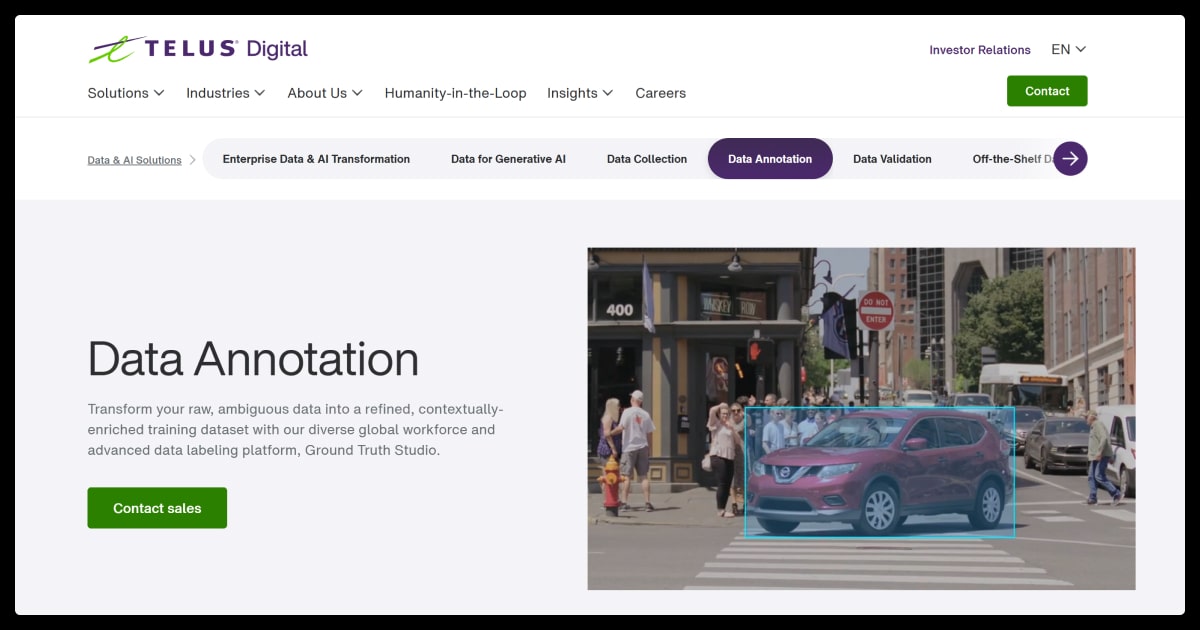Click the Humanity-in-the-Loop menu item
The width and height of the screenshot is (1200, 630).
(455, 93)
